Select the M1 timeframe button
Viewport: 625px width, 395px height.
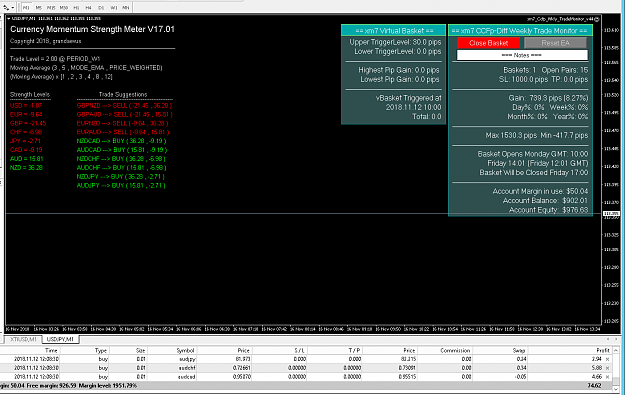pyautogui.click(x=26, y=8)
